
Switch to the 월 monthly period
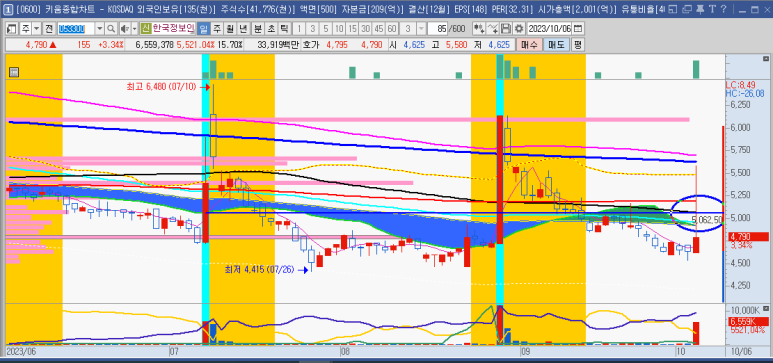coord(230,29)
